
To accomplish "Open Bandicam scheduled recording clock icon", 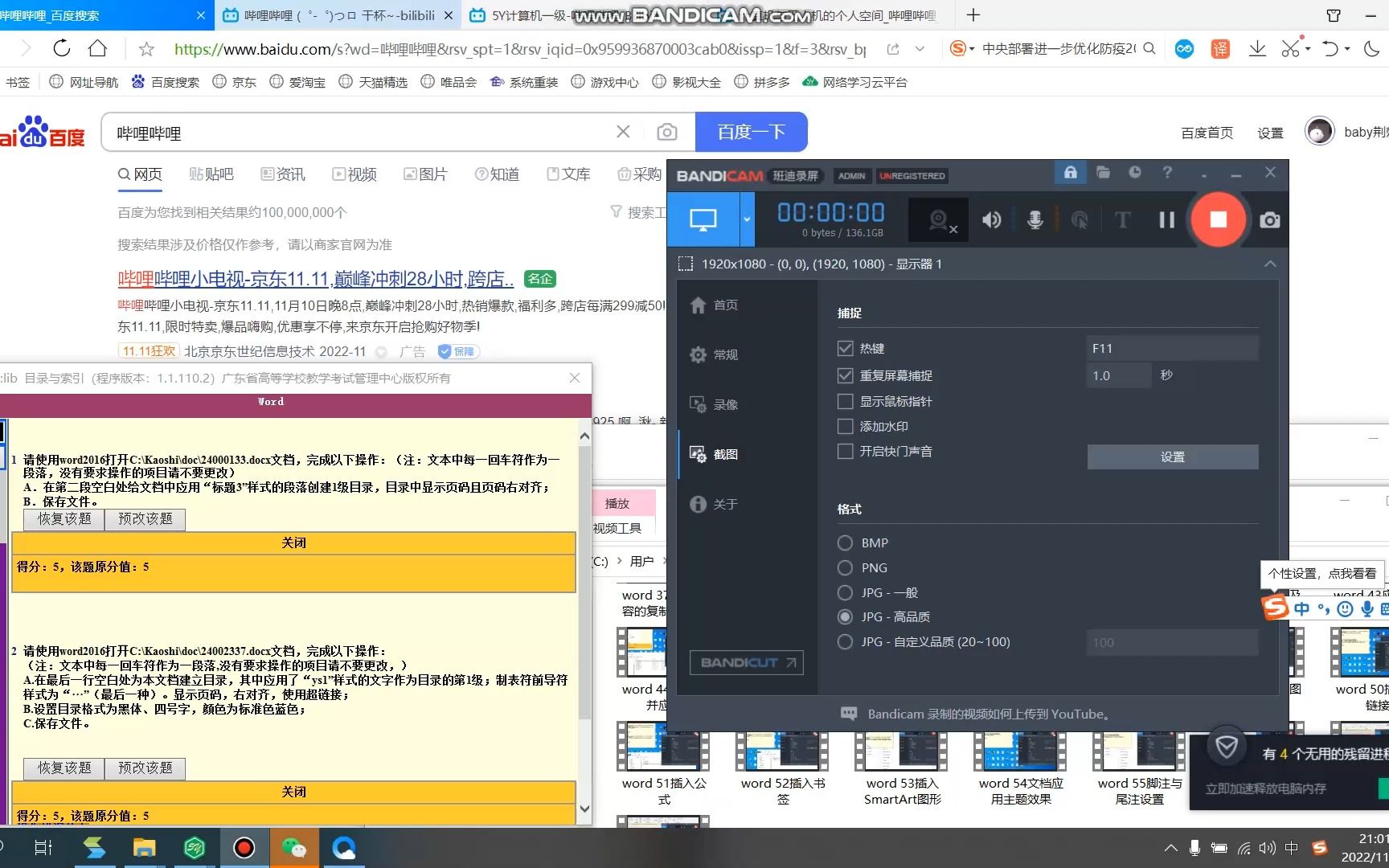I will [x=1135, y=173].
